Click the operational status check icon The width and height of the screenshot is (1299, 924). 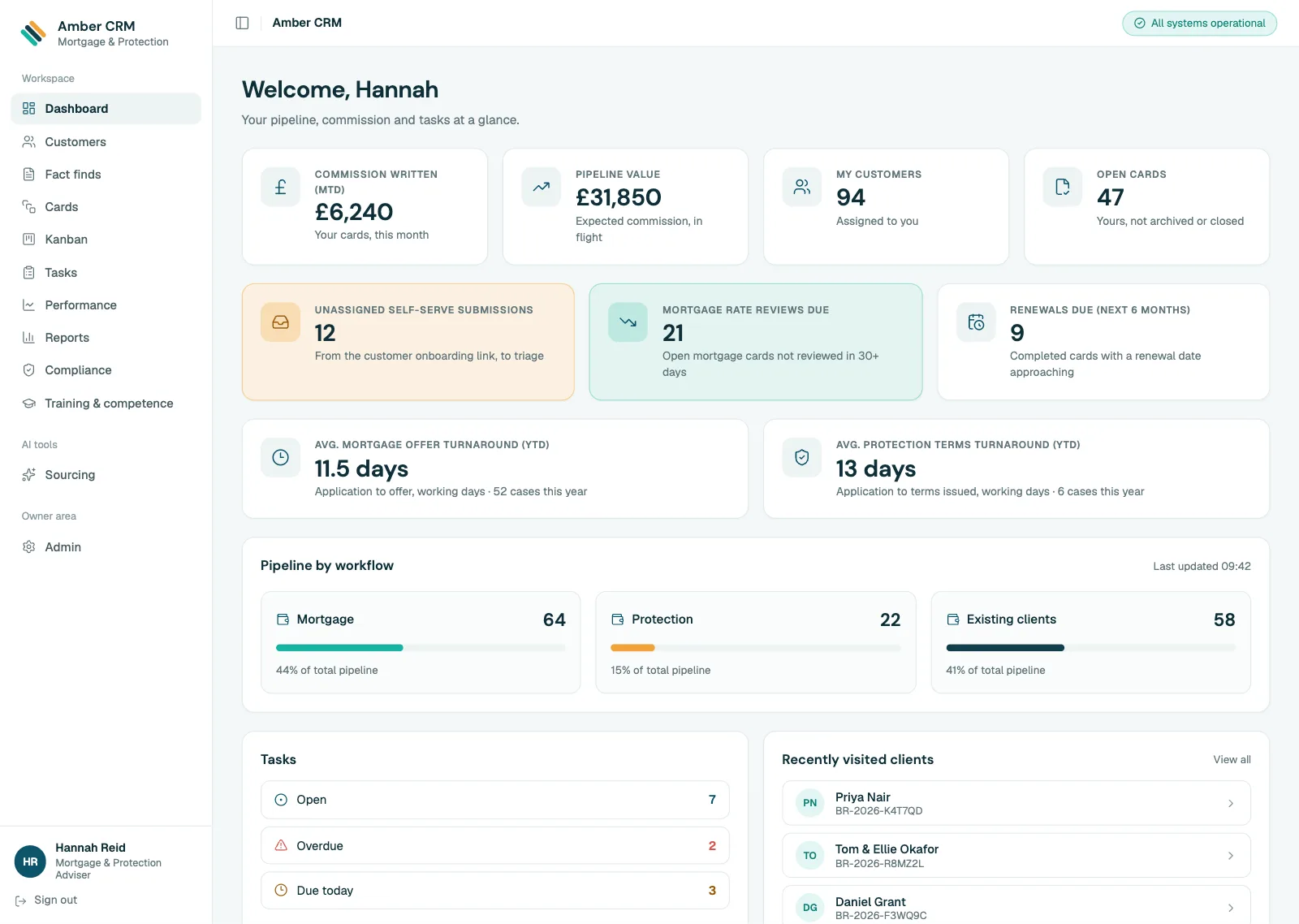click(x=1140, y=24)
